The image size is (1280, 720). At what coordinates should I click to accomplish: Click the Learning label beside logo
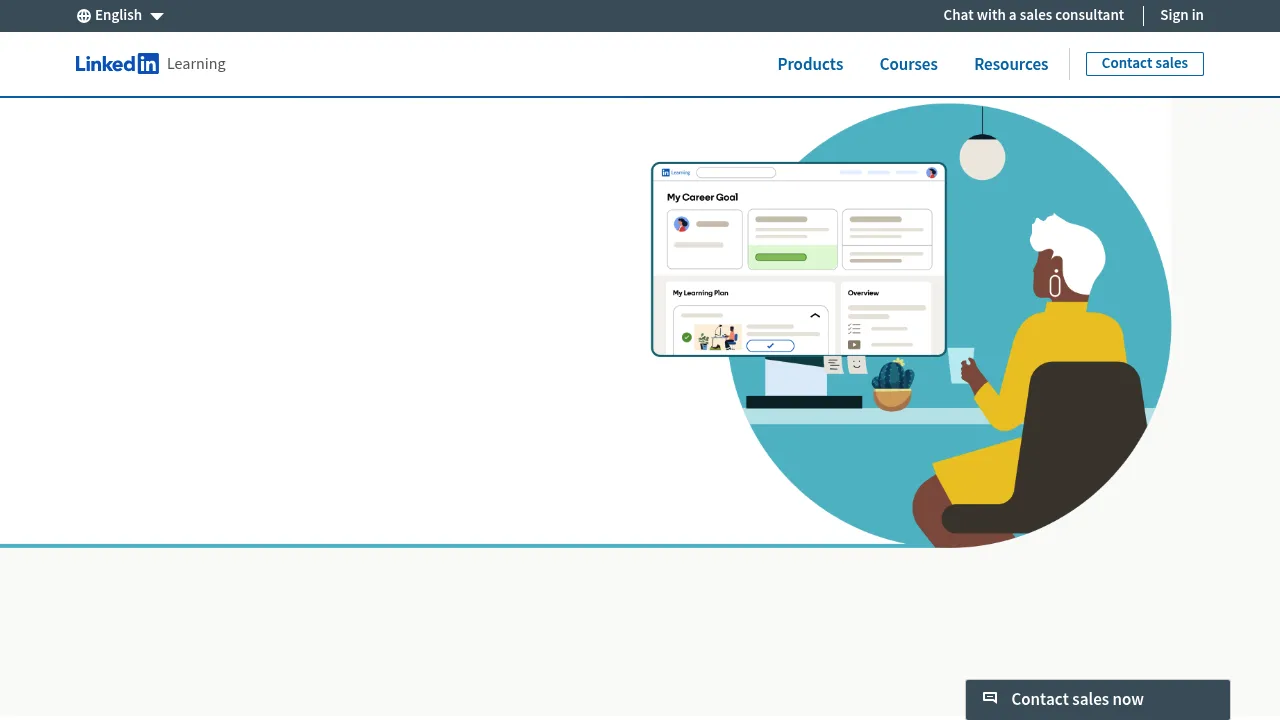click(196, 64)
